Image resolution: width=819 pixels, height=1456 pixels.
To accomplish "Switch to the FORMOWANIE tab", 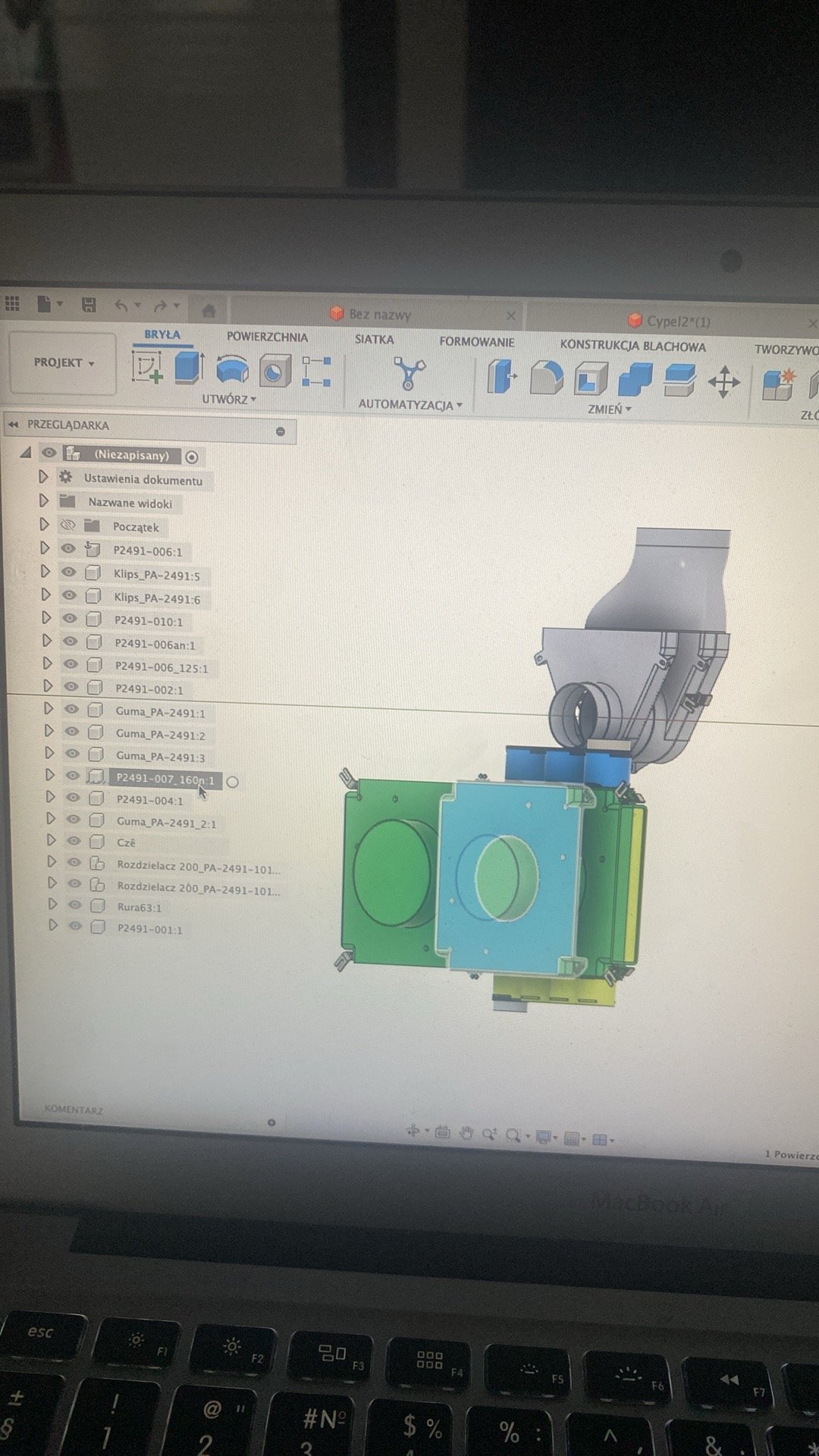I will click(477, 342).
